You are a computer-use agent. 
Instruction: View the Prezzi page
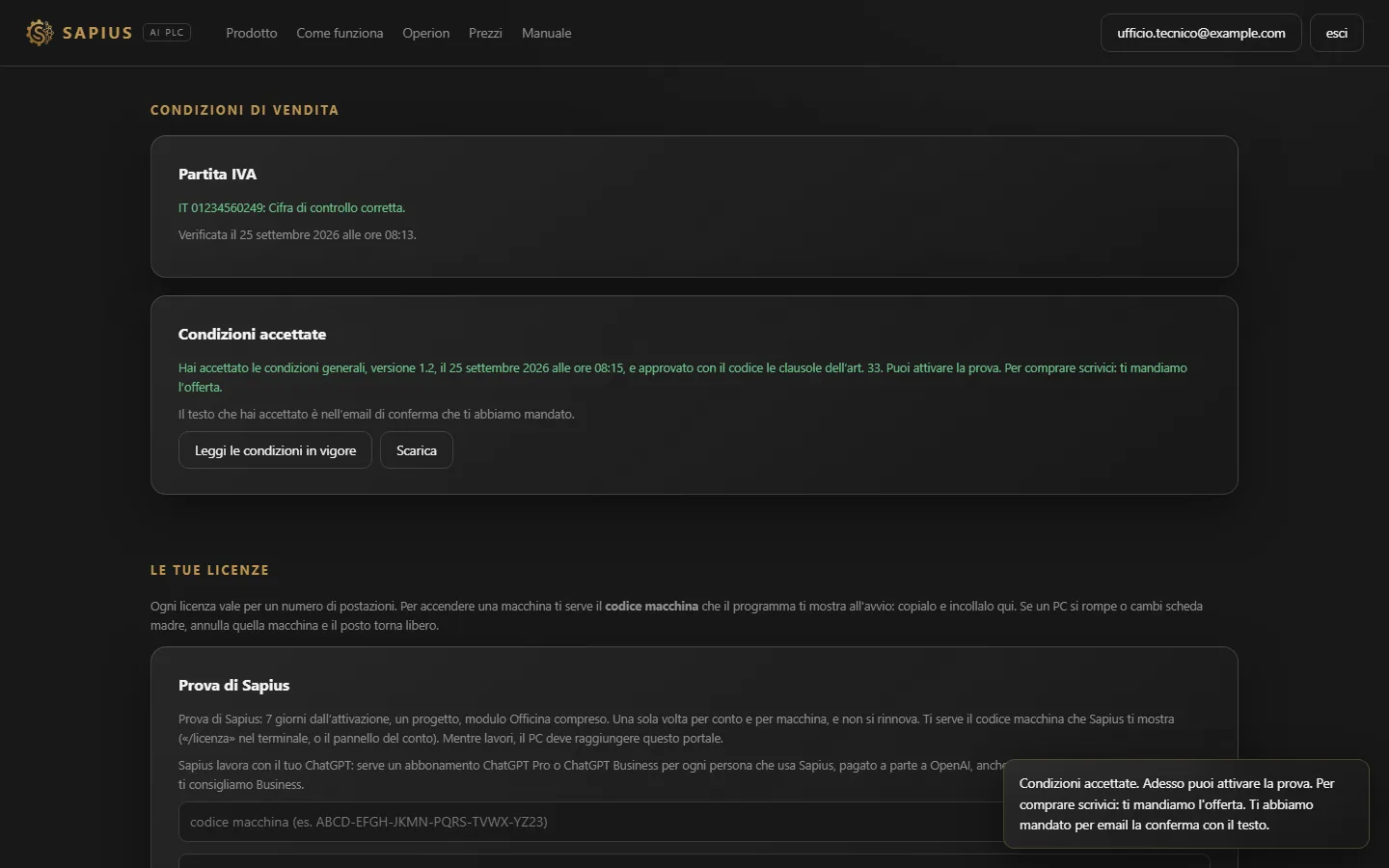[485, 33]
